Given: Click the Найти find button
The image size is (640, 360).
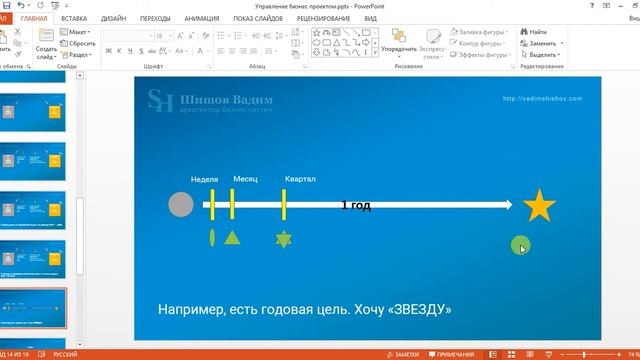Looking at the screenshot, I should (x=533, y=32).
